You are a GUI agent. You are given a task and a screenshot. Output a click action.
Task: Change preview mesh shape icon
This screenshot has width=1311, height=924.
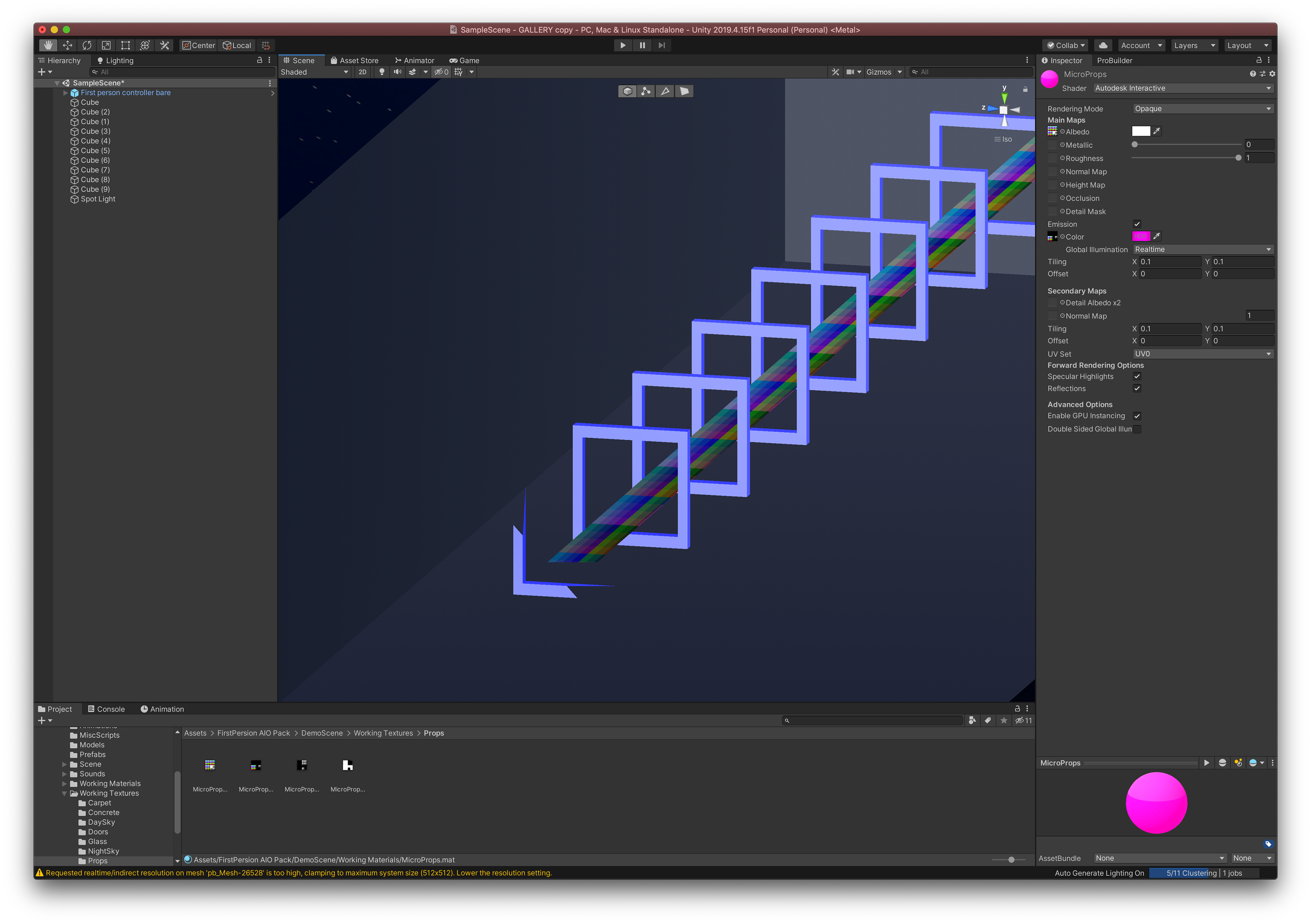pos(1223,763)
